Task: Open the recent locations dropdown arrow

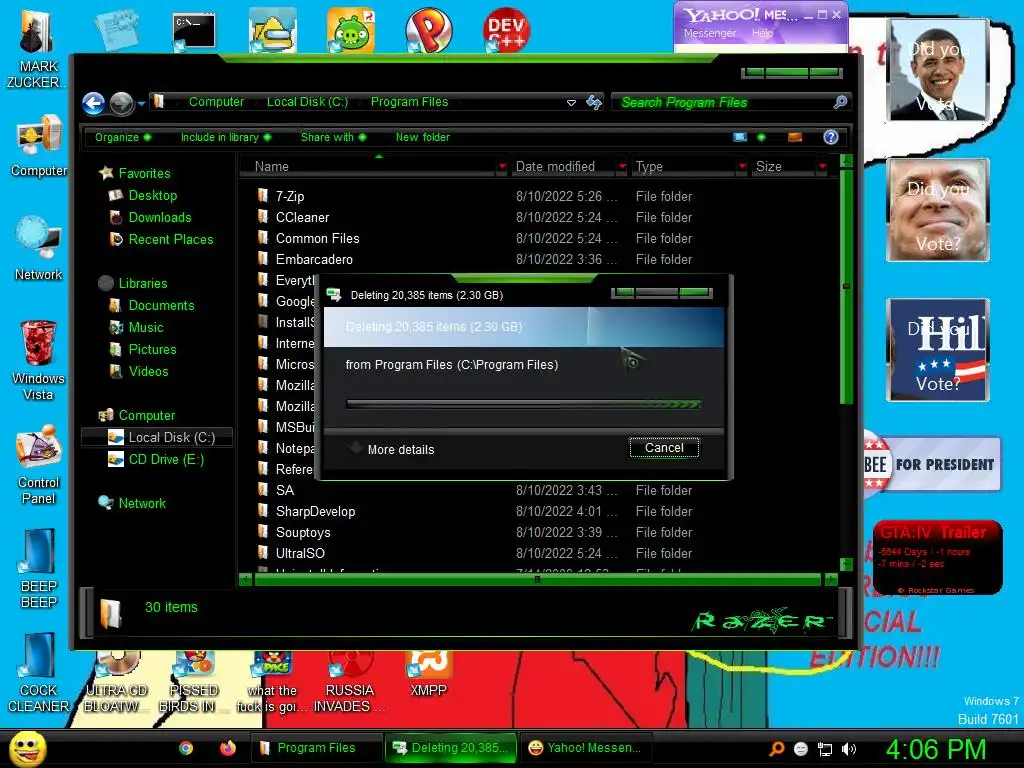Action: point(141,103)
